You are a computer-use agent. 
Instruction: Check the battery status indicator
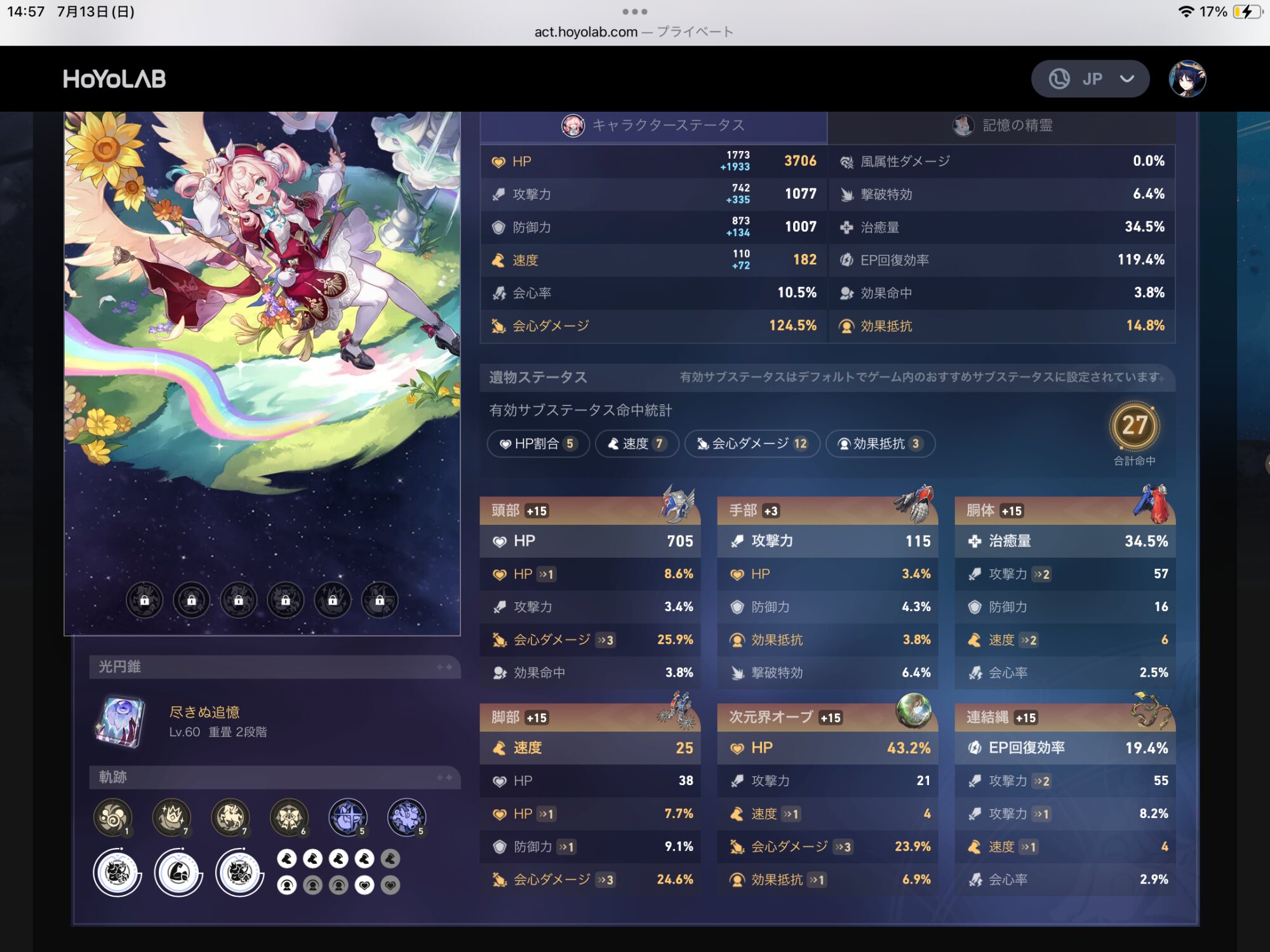pos(1247,11)
